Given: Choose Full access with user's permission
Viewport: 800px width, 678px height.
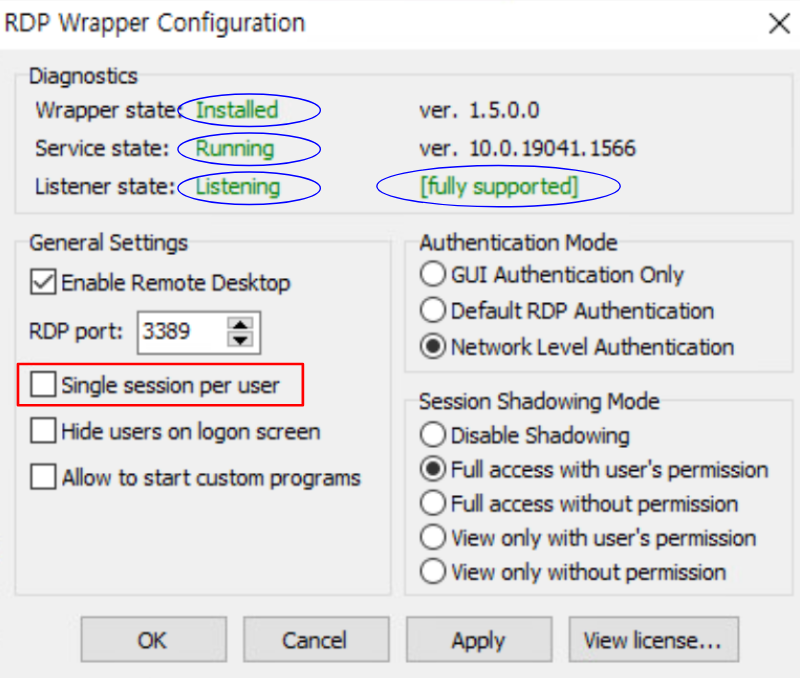Looking at the screenshot, I should click(433, 469).
